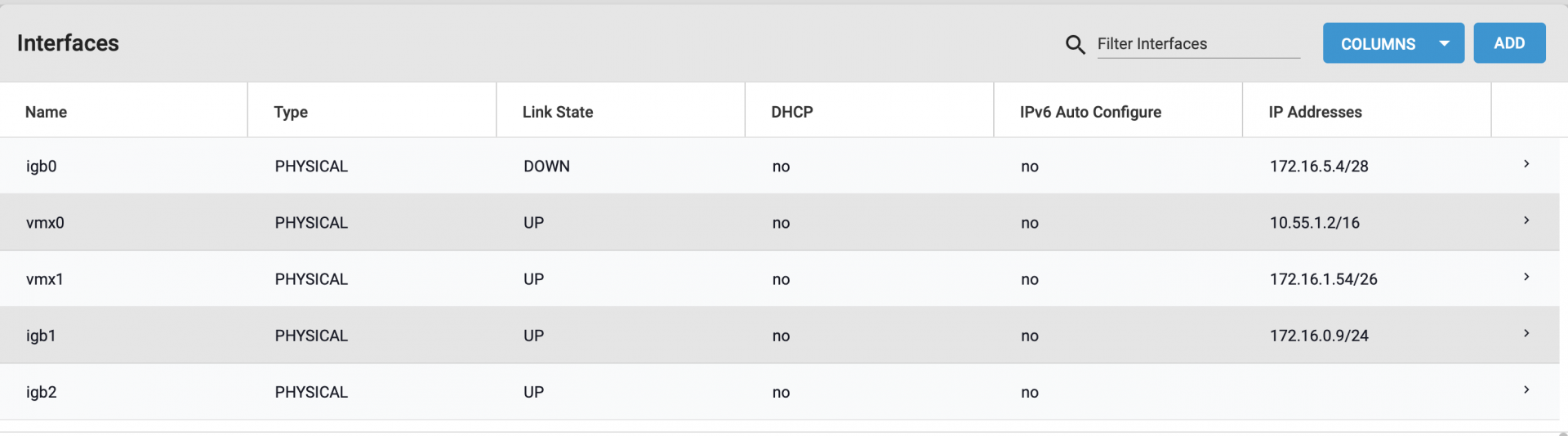This screenshot has height=436, width=1568.
Task: Open the COLUMNS dropdown arrow
Action: click(x=1444, y=43)
